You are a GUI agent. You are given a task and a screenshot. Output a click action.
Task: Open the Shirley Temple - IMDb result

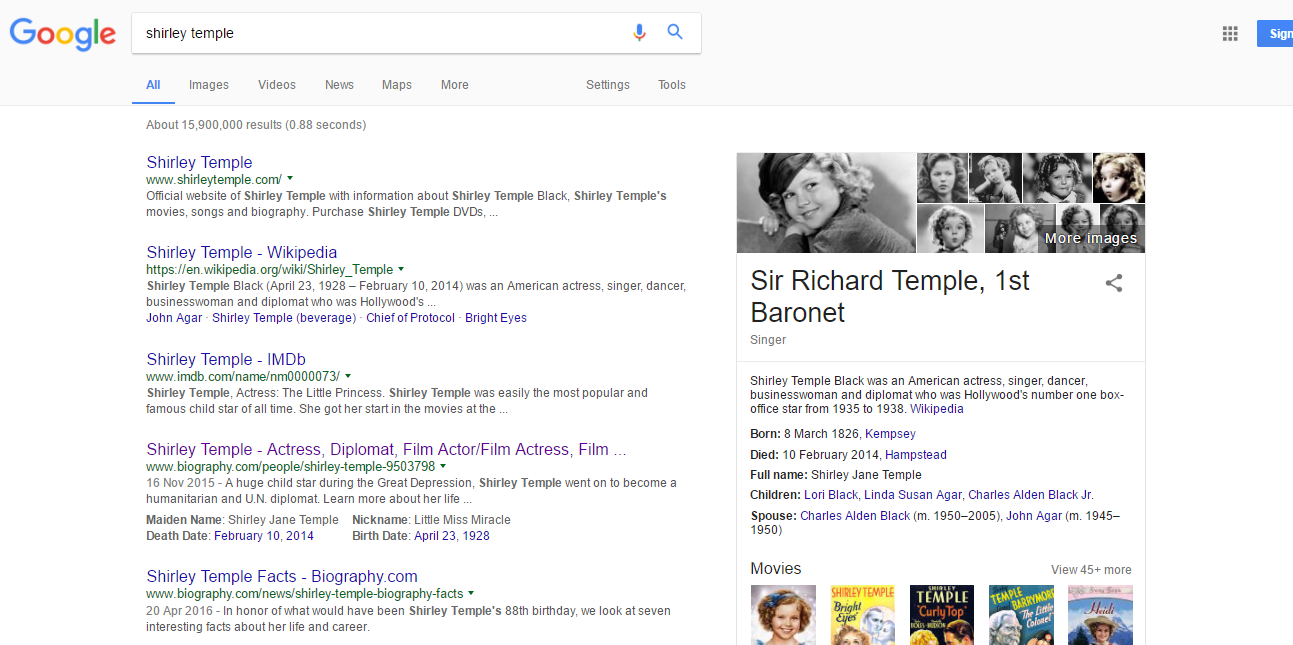click(226, 359)
